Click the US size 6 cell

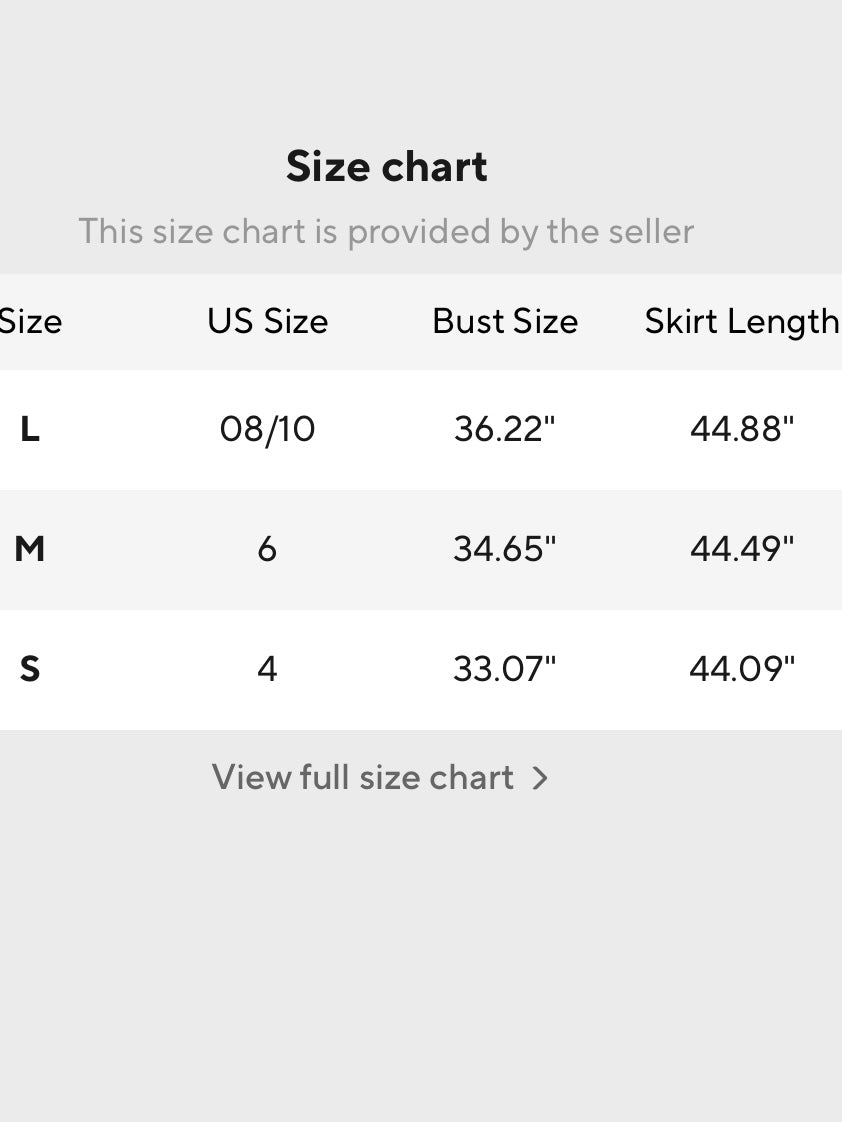(267, 549)
